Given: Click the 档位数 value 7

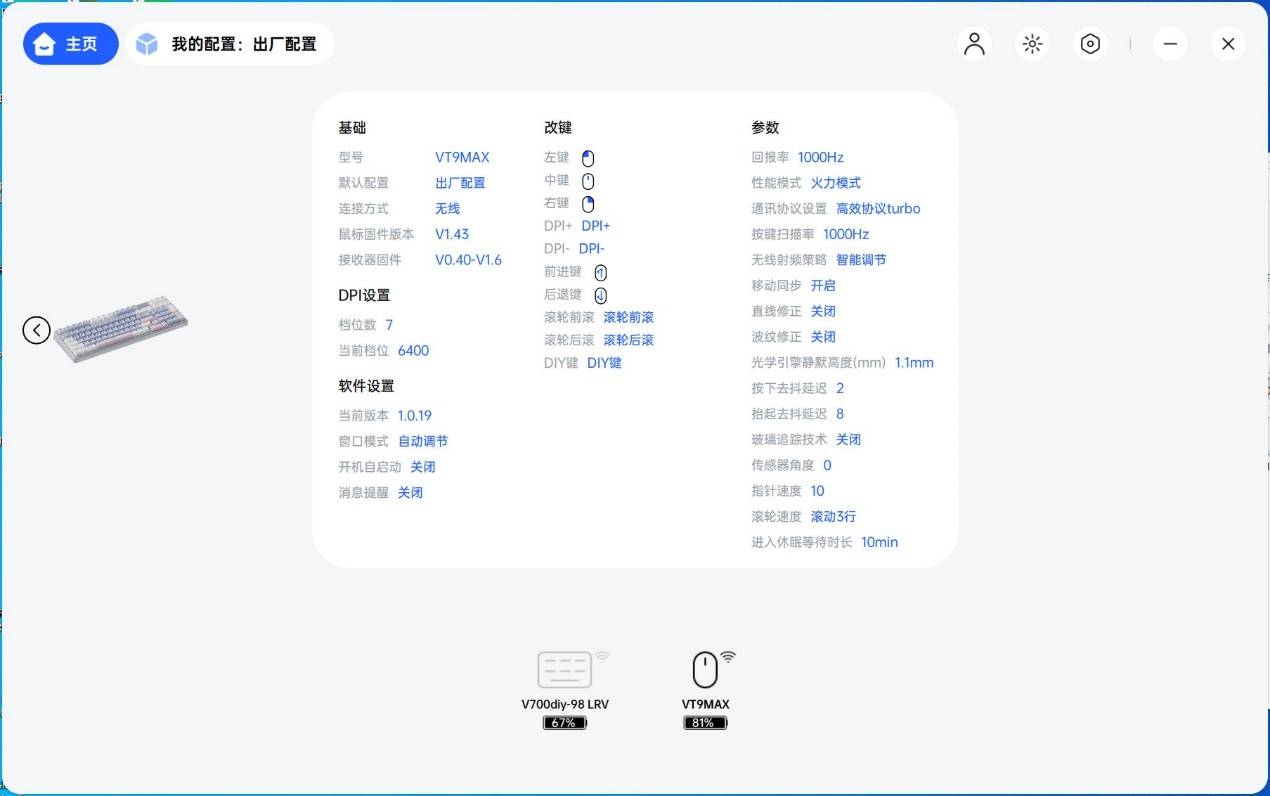Looking at the screenshot, I should click(389, 325).
